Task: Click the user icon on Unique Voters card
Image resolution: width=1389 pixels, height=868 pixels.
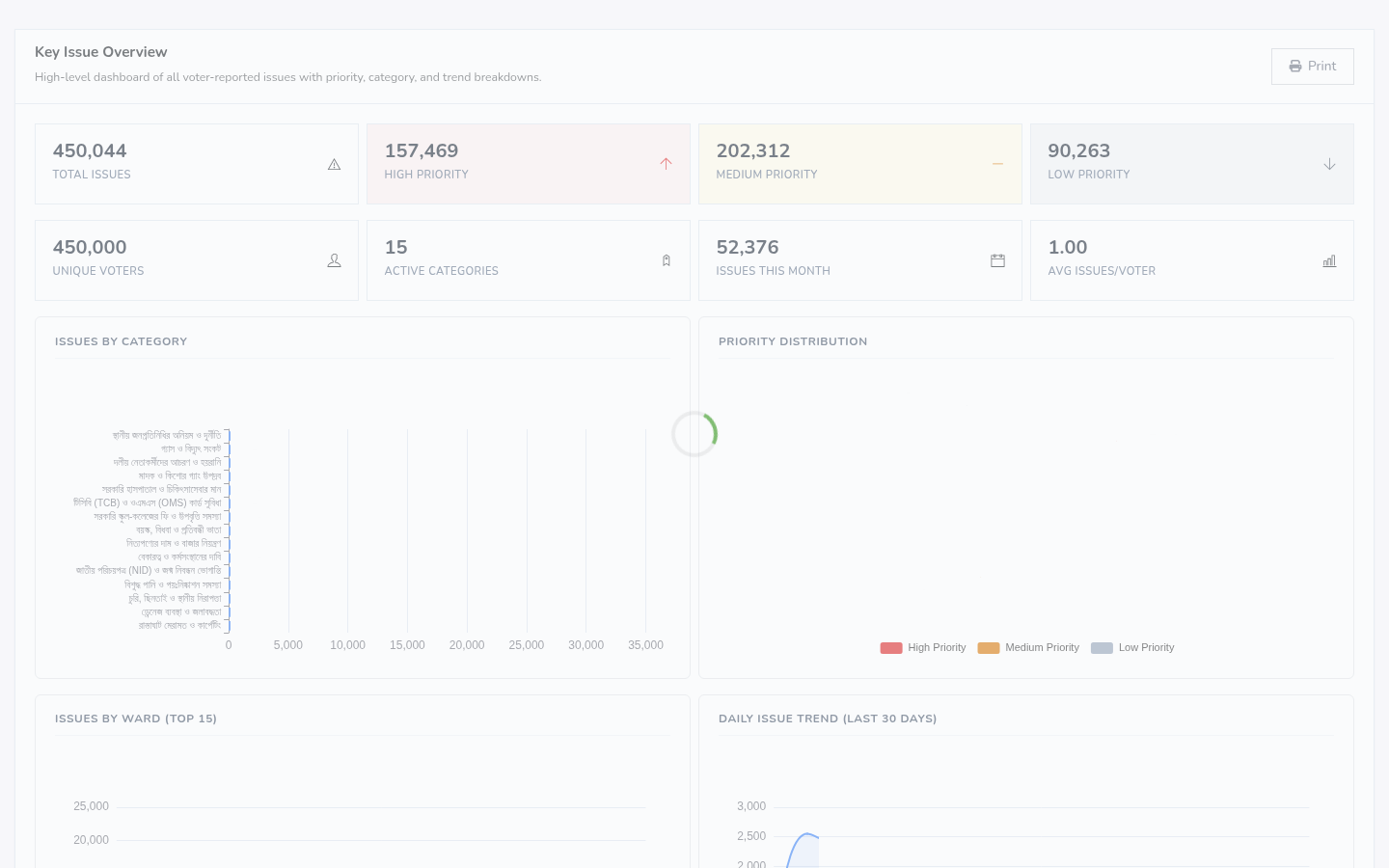Action: pyautogui.click(x=334, y=260)
